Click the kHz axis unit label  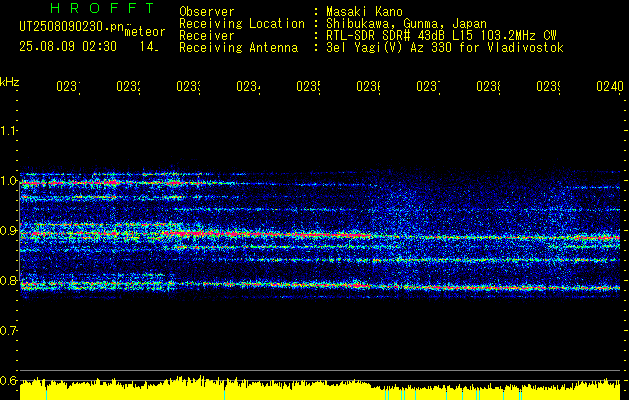9,83
